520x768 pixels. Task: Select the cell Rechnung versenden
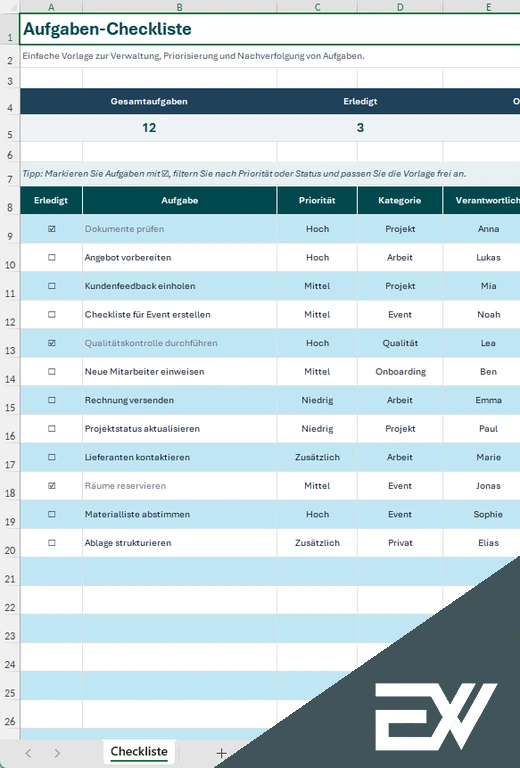point(180,400)
